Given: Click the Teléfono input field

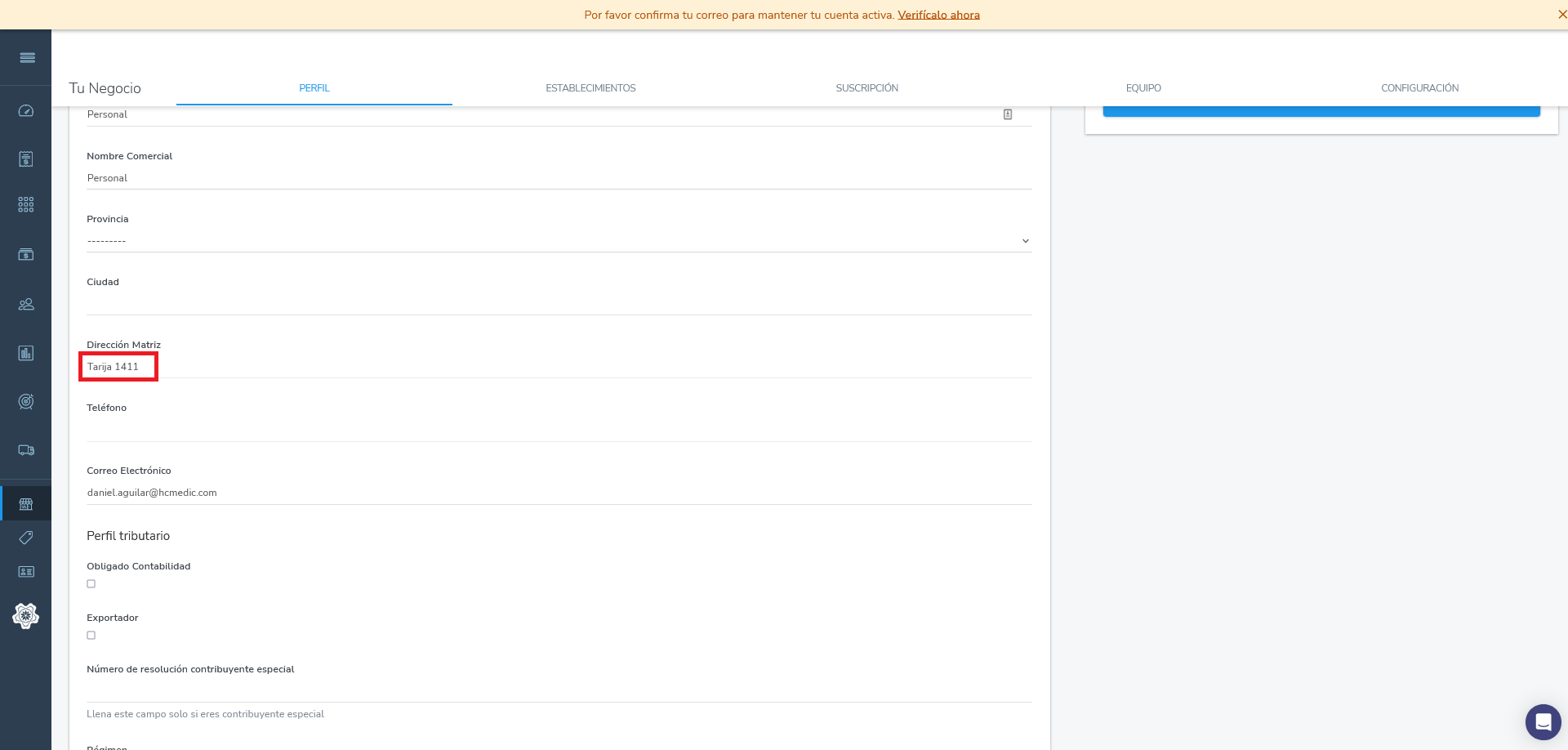Looking at the screenshot, I should point(559,430).
